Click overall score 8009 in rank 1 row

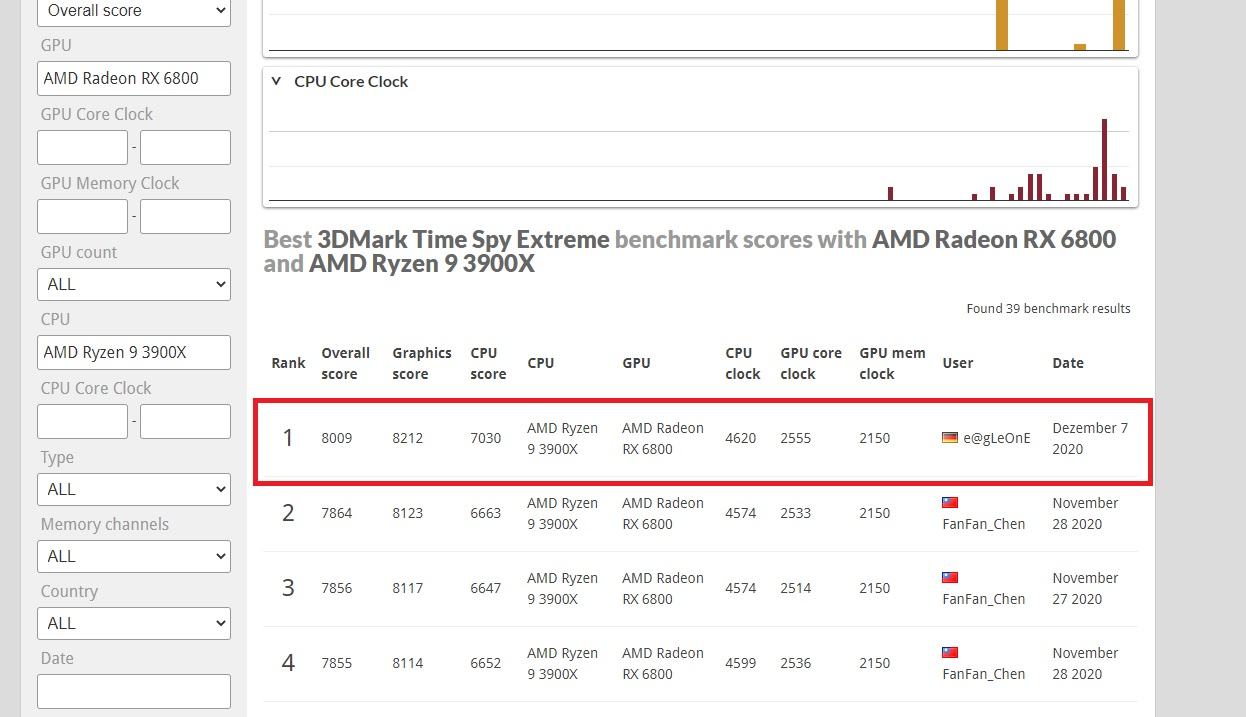pos(336,438)
